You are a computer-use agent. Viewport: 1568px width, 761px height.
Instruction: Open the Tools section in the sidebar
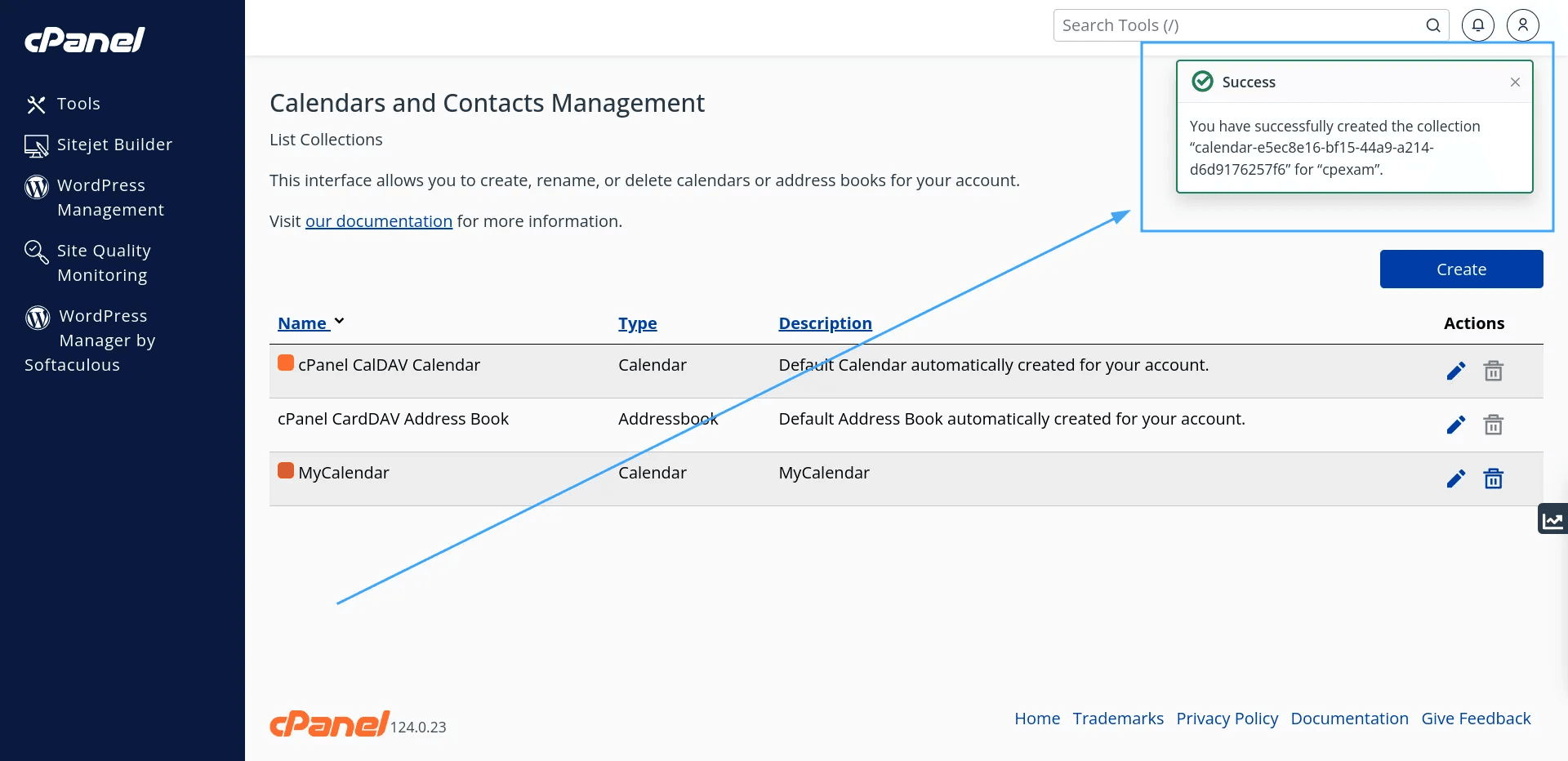[36, 105]
